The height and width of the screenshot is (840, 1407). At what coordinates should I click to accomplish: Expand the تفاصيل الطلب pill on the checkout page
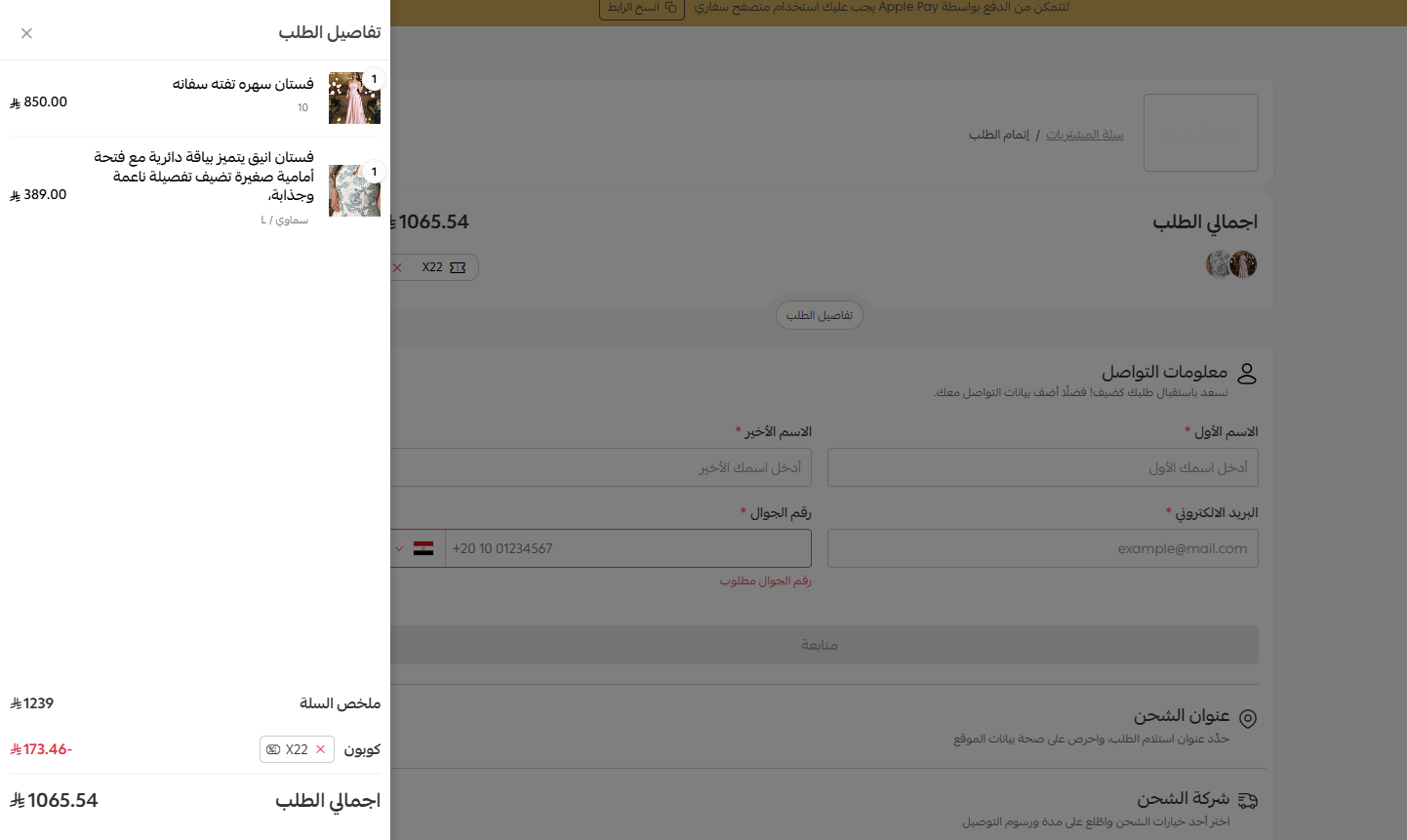click(x=819, y=314)
